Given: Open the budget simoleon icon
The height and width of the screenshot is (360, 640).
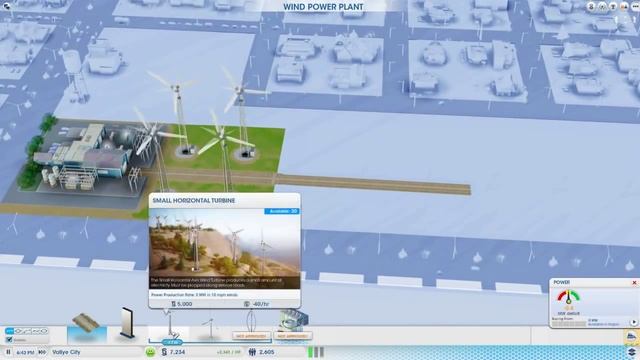Looking at the screenshot, I should pos(164,352).
